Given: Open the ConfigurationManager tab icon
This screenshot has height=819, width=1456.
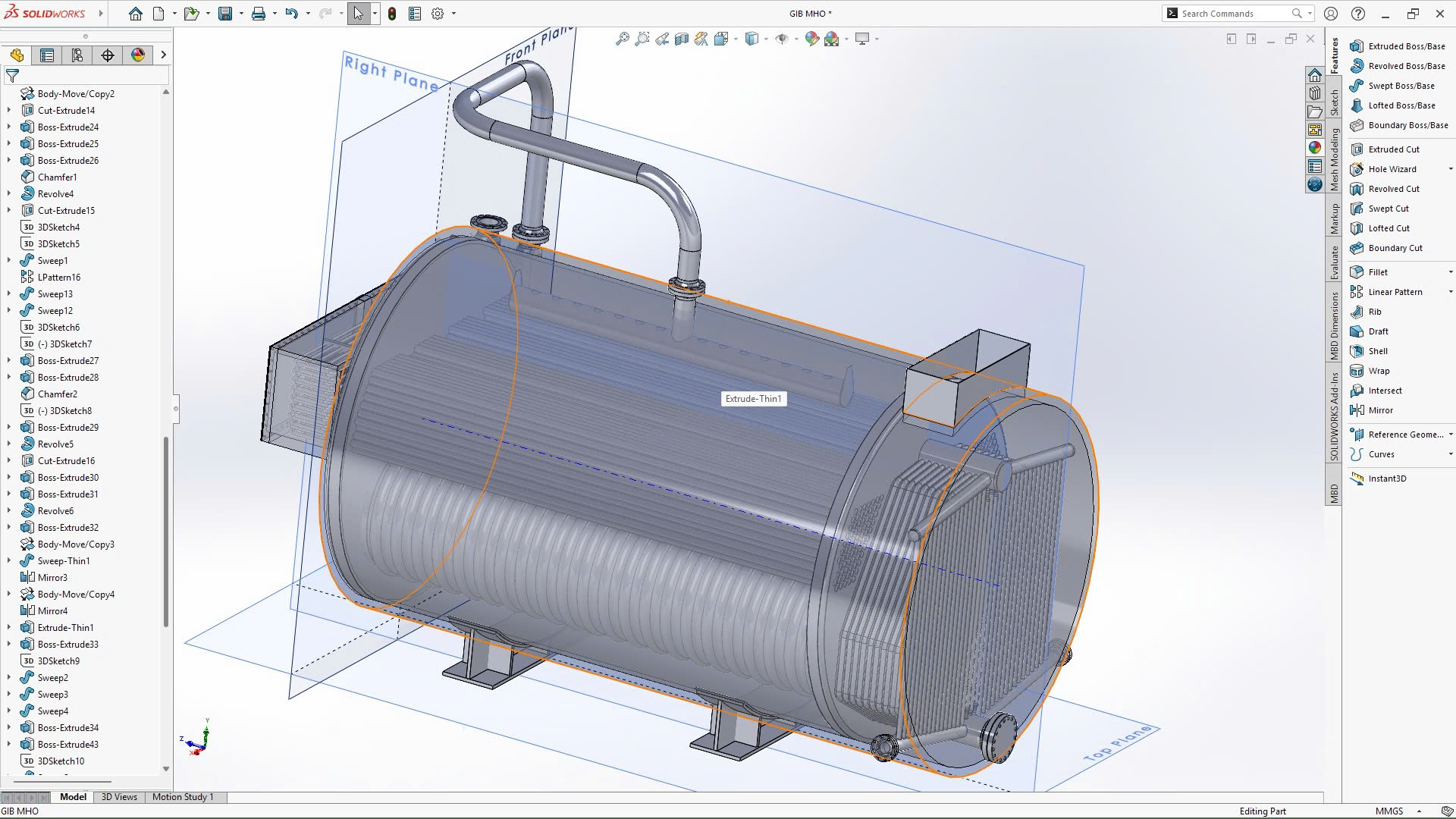Looking at the screenshot, I should [x=77, y=55].
